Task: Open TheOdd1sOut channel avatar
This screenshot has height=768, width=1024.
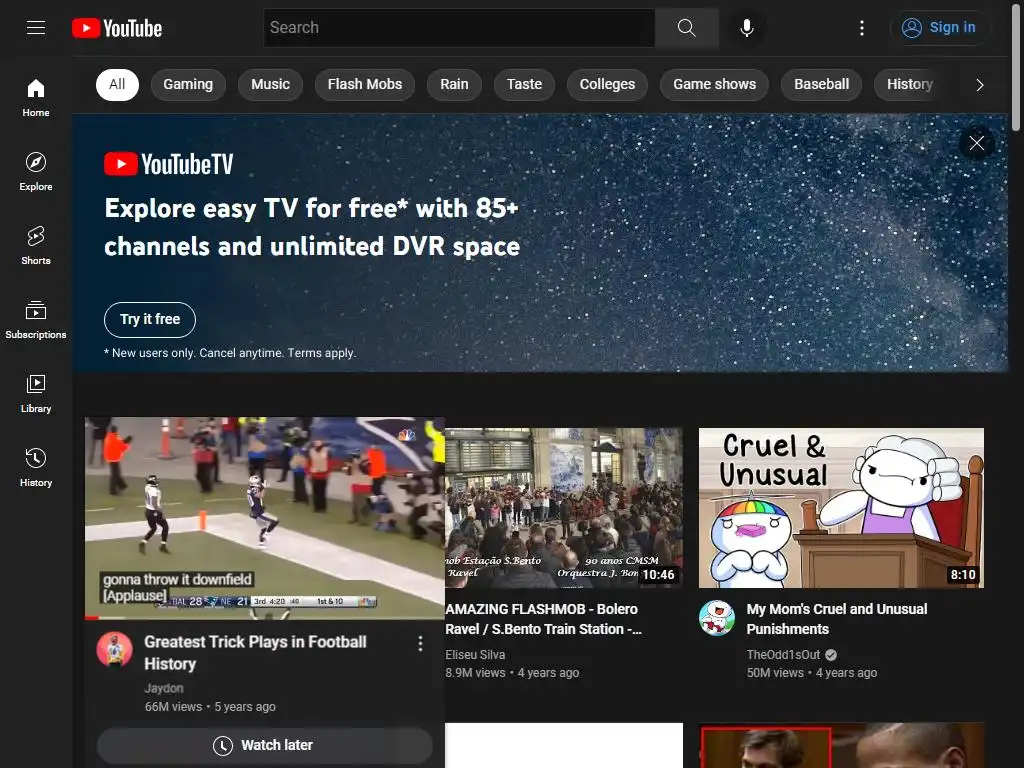Action: [716, 618]
